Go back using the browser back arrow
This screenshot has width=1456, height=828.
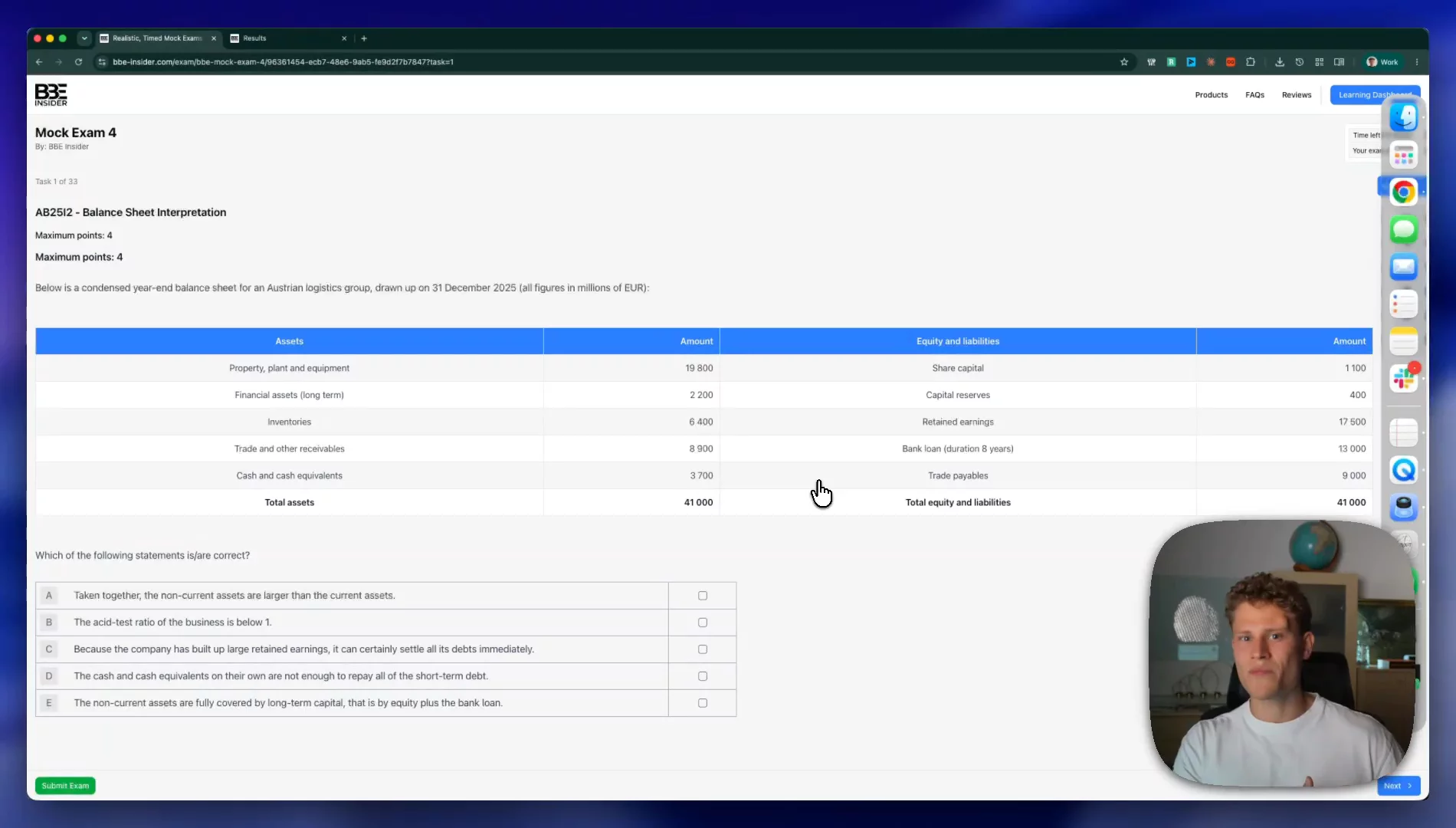(x=39, y=62)
